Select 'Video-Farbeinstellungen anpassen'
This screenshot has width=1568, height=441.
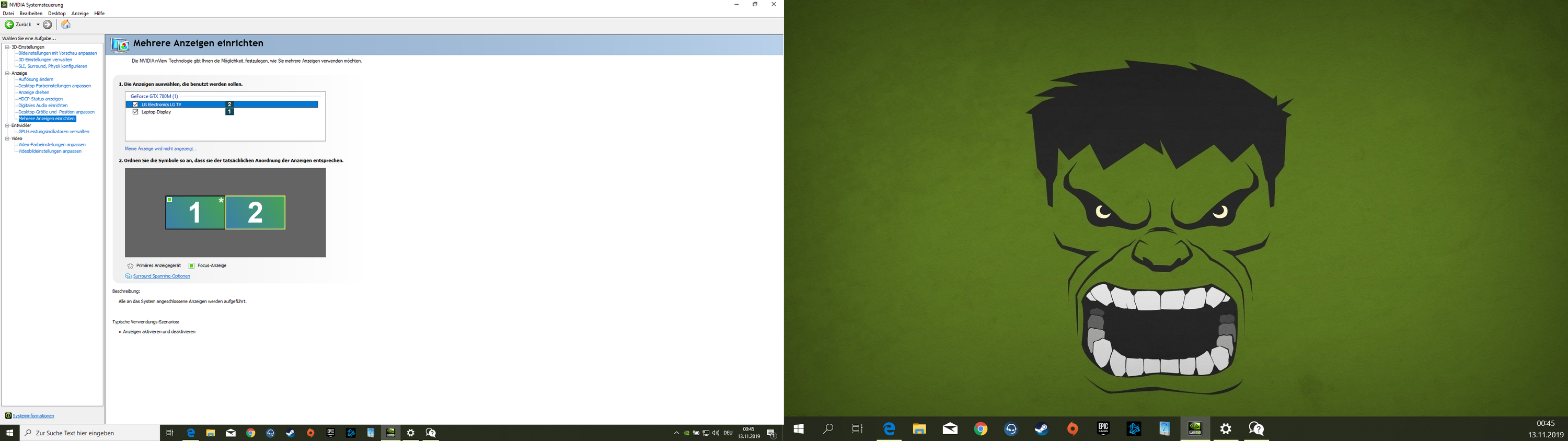pos(52,145)
